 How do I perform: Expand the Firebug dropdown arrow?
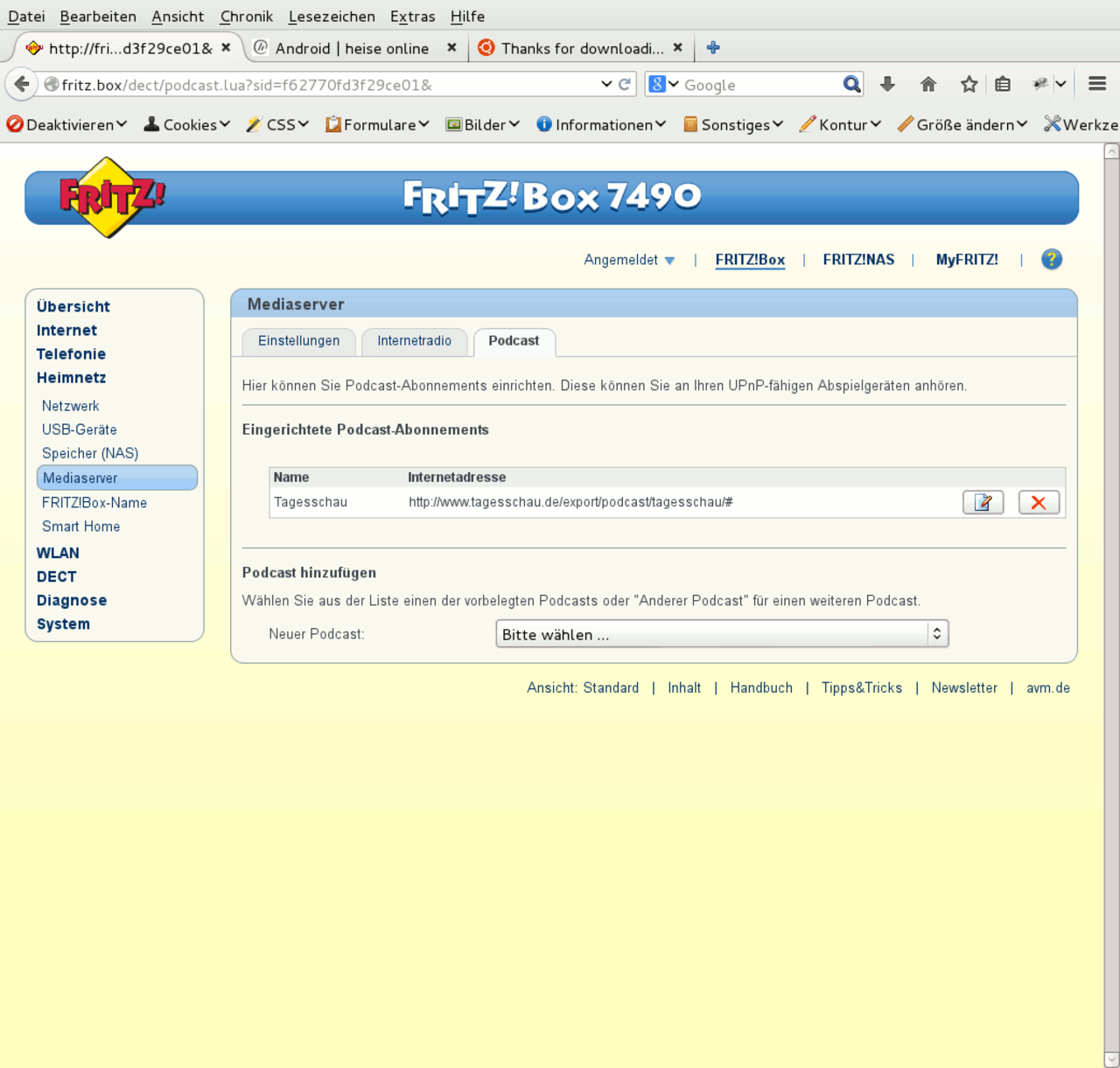[x=1060, y=85]
